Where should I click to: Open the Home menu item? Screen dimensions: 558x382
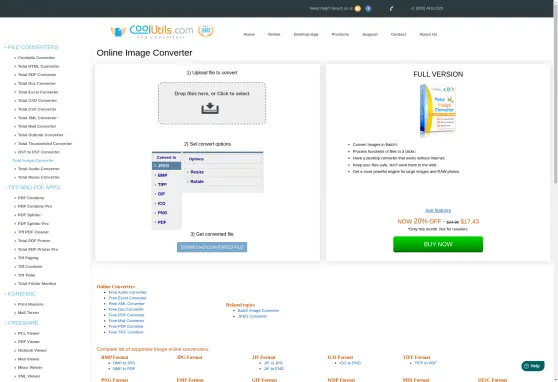[249, 35]
